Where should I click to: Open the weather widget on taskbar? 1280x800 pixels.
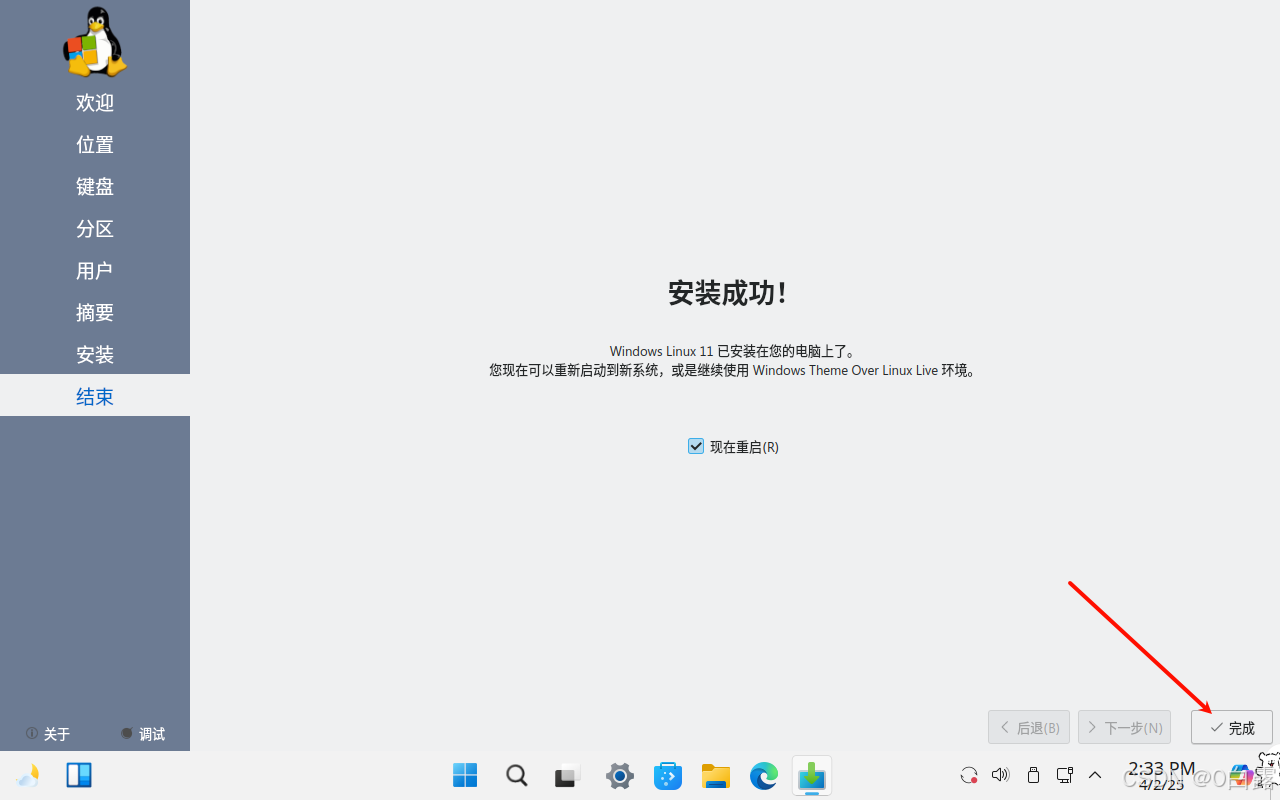(29, 775)
